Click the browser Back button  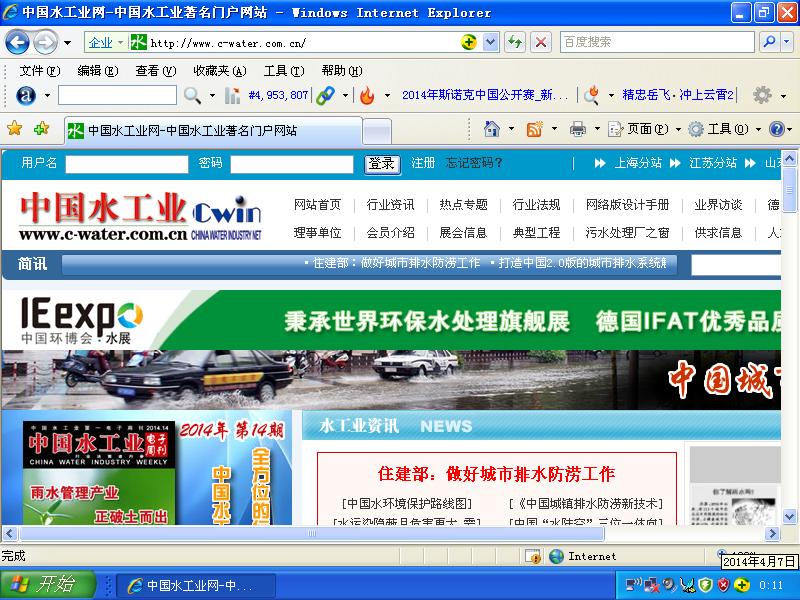[17, 43]
